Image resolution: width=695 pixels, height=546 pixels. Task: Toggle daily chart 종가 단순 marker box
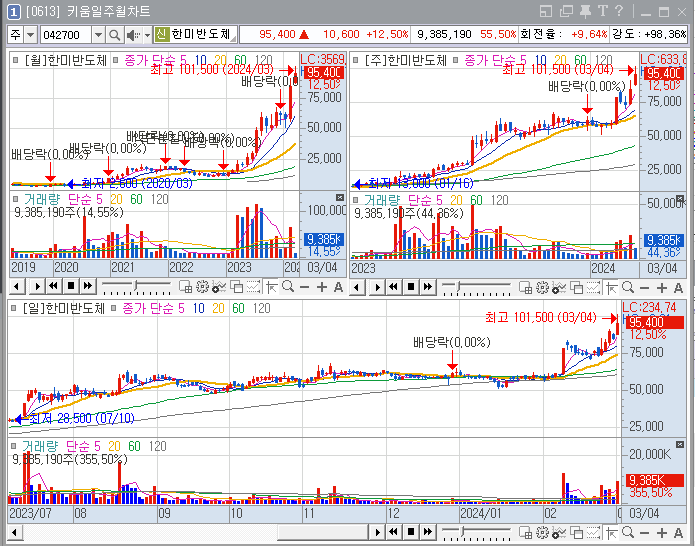113,308
